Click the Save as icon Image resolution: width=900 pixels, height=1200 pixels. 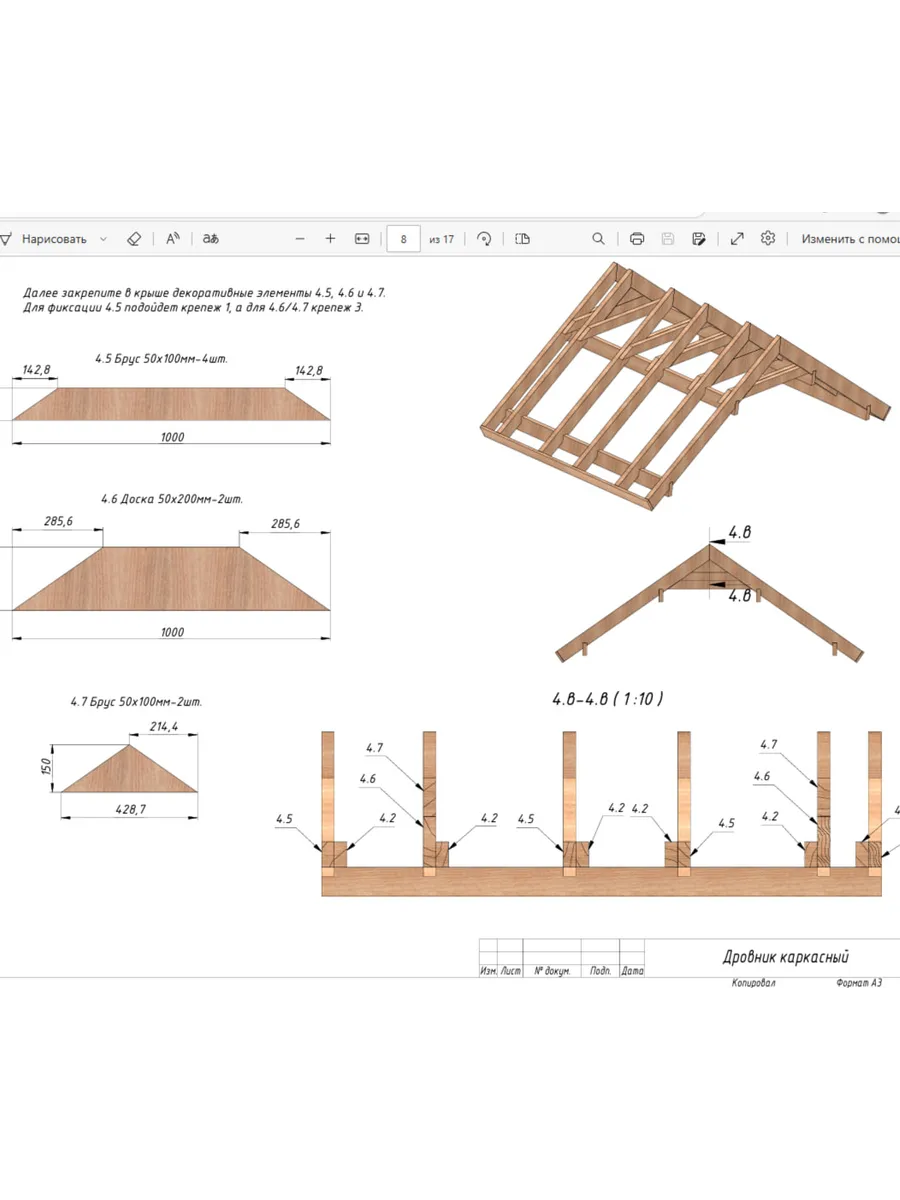point(699,239)
